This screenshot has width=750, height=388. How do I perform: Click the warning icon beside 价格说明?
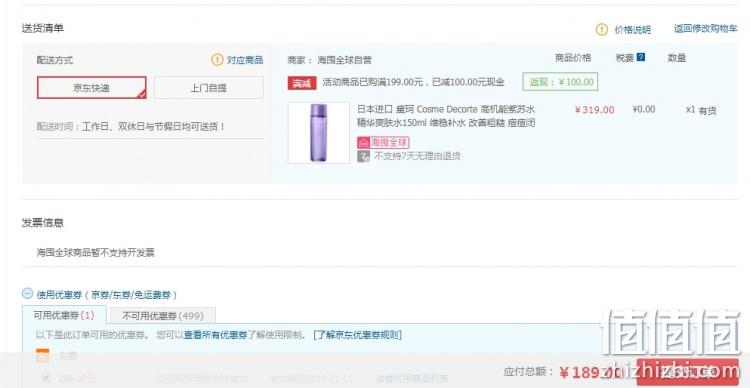pos(602,29)
